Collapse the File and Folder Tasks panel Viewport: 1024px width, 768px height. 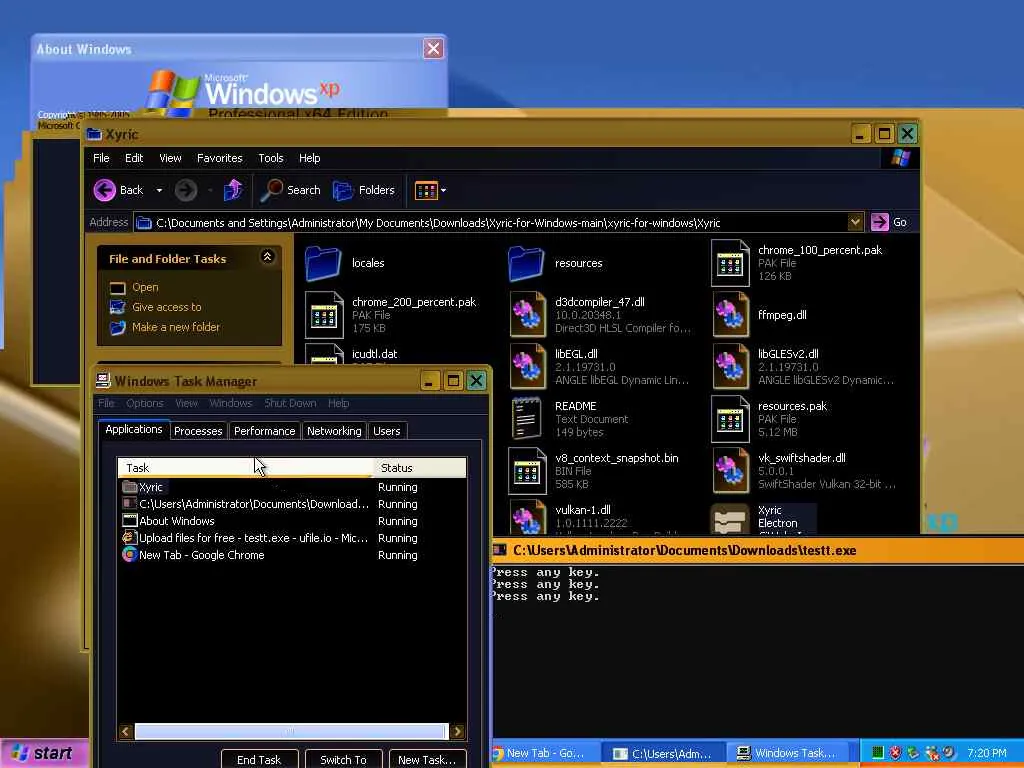point(267,257)
